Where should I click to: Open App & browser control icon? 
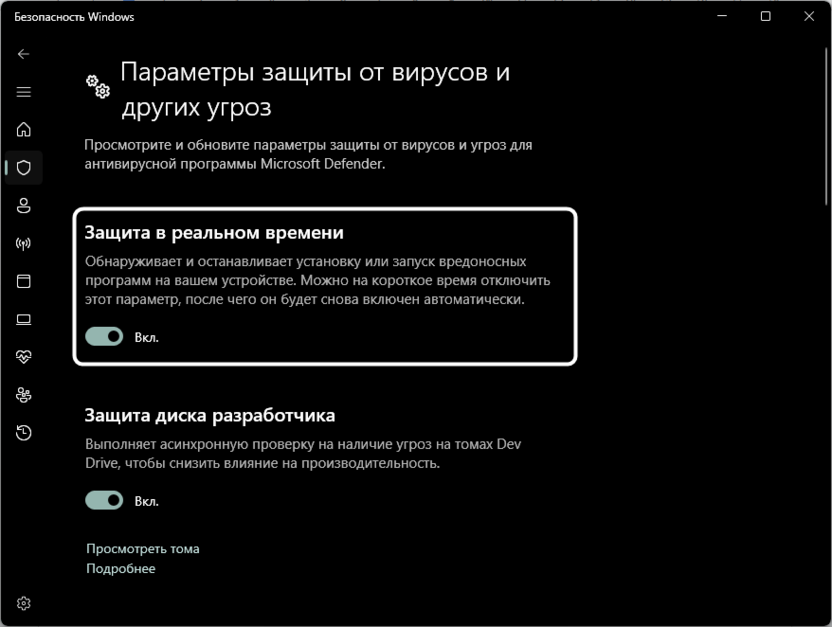(23, 281)
